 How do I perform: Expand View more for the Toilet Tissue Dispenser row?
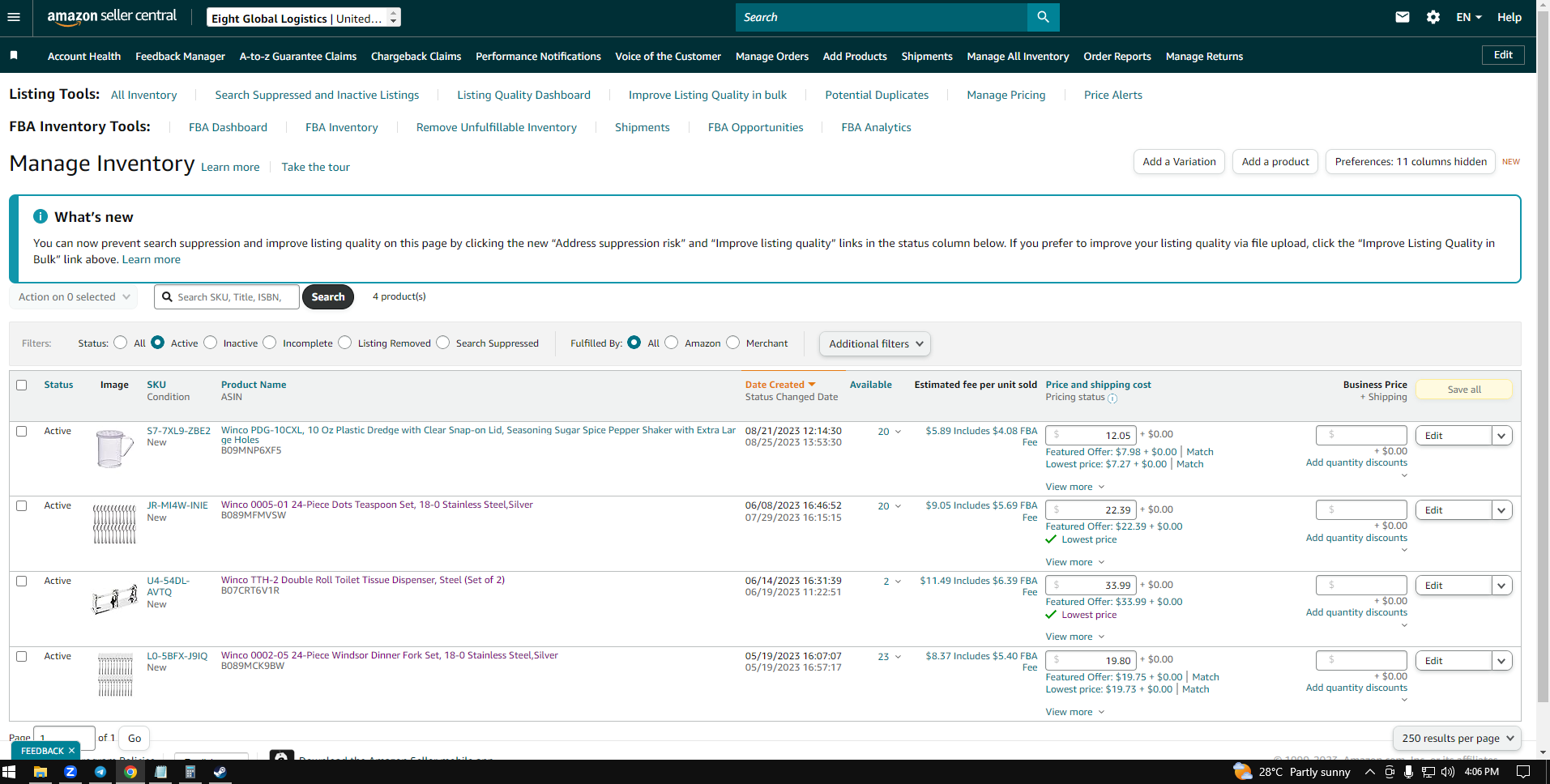pyautogui.click(x=1075, y=637)
